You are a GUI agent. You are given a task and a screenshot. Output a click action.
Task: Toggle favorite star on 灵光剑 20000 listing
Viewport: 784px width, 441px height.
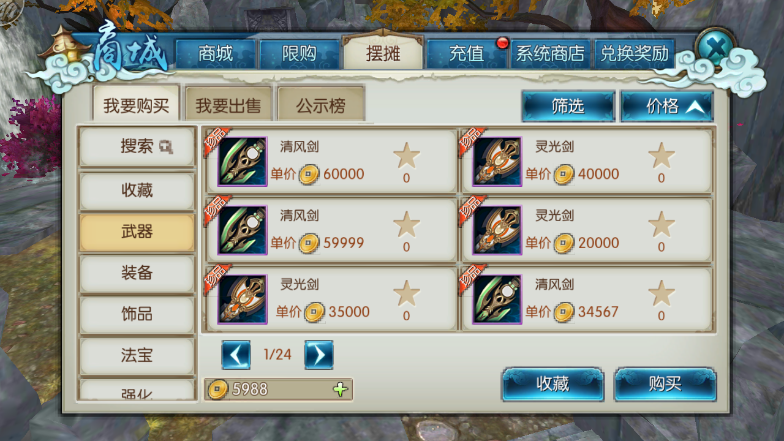click(662, 224)
